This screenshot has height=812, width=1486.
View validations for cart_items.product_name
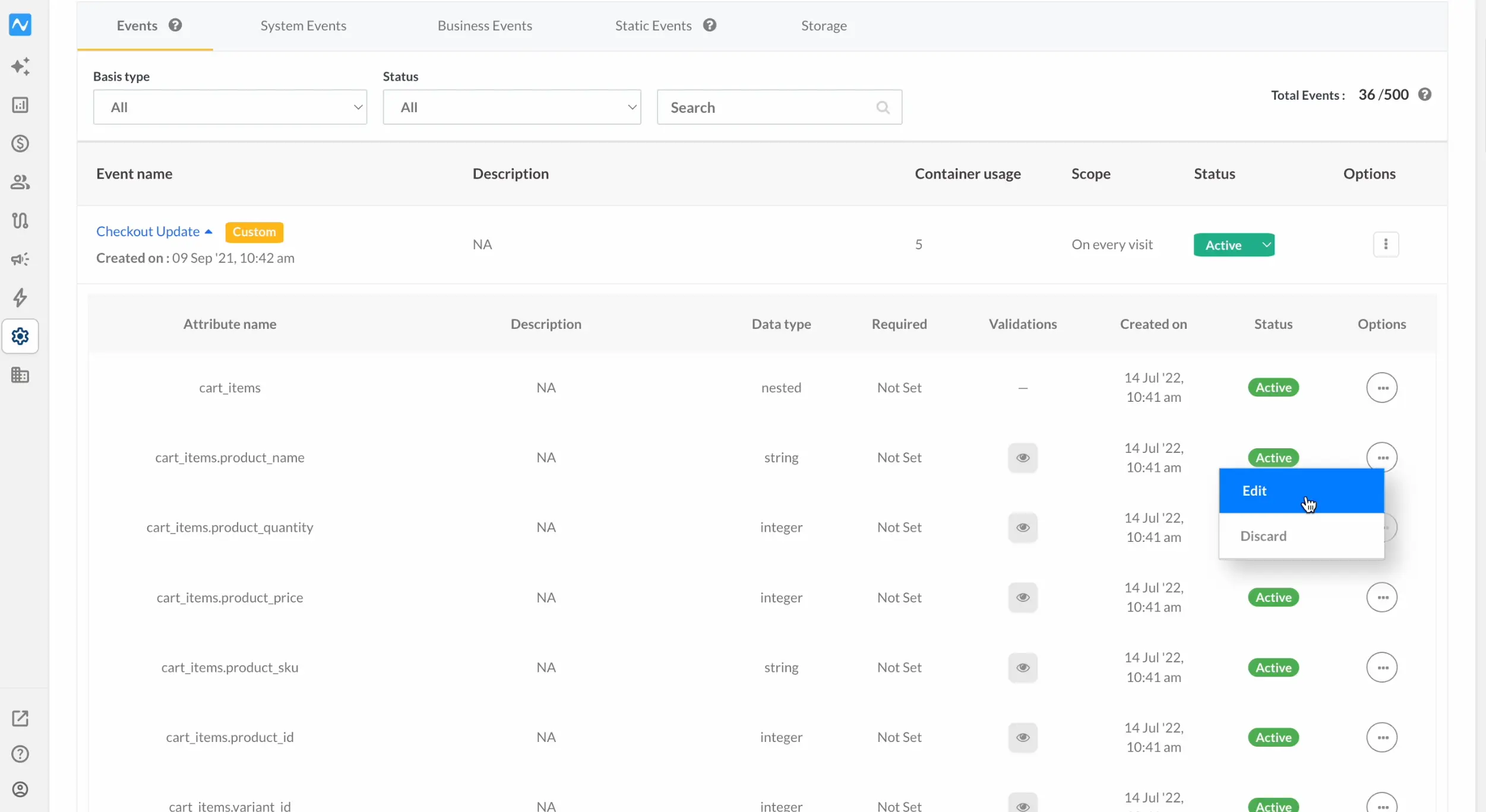click(x=1022, y=458)
